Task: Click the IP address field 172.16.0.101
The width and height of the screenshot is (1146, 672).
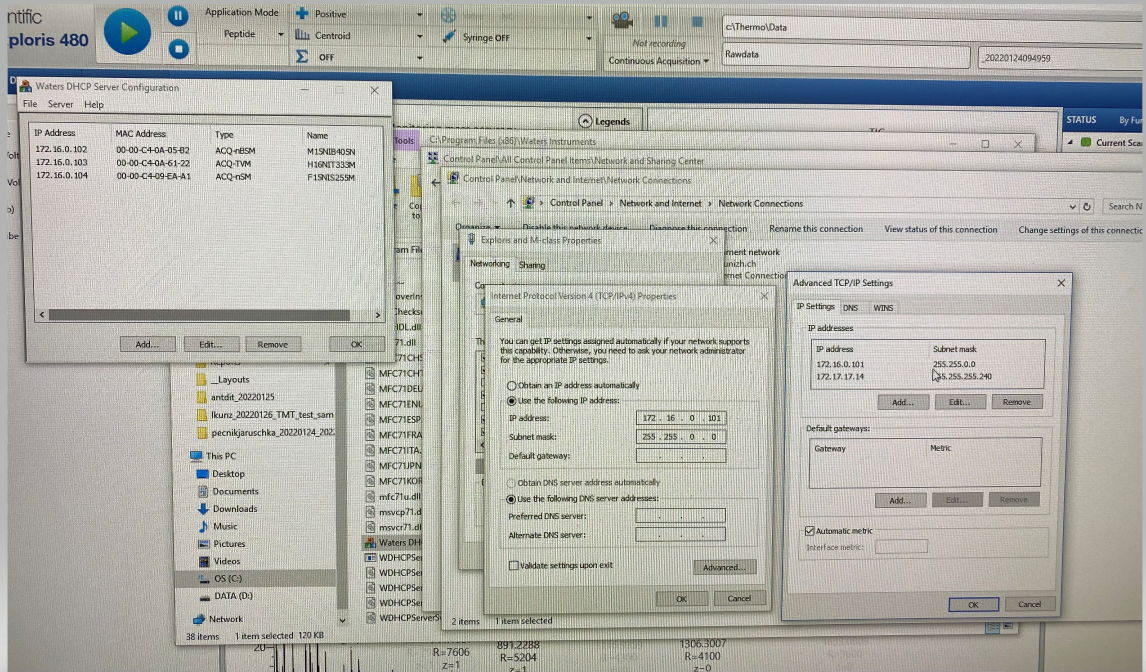Action: click(x=680, y=418)
